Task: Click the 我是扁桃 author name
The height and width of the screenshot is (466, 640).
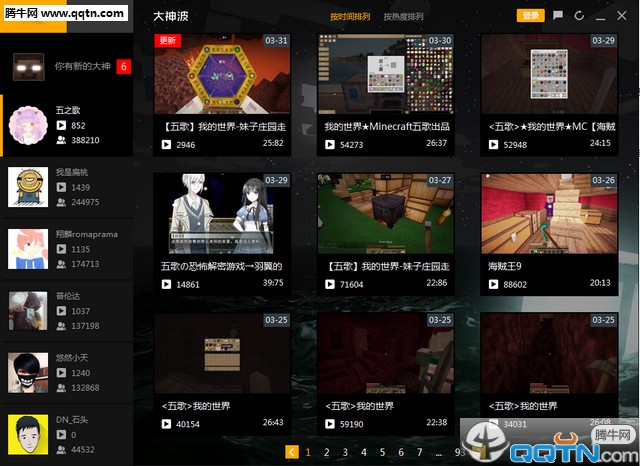Action: pyautogui.click(x=72, y=172)
